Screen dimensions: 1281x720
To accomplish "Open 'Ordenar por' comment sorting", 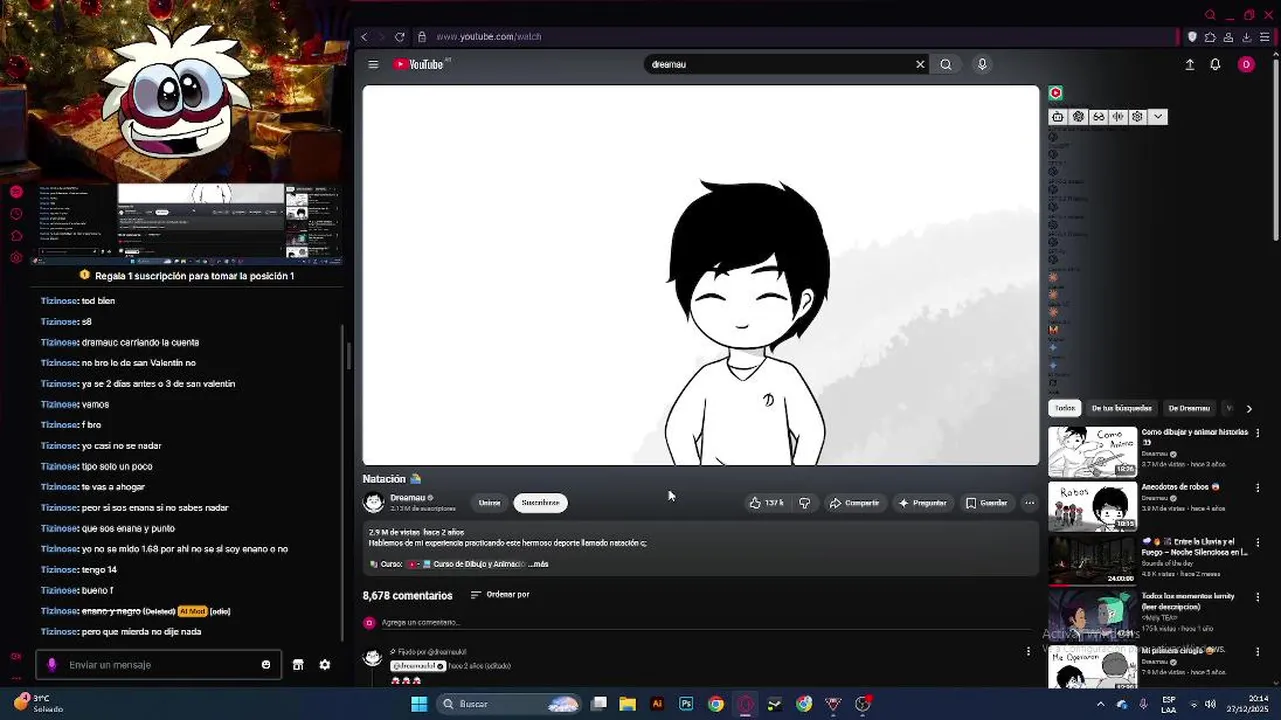I will click(500, 595).
